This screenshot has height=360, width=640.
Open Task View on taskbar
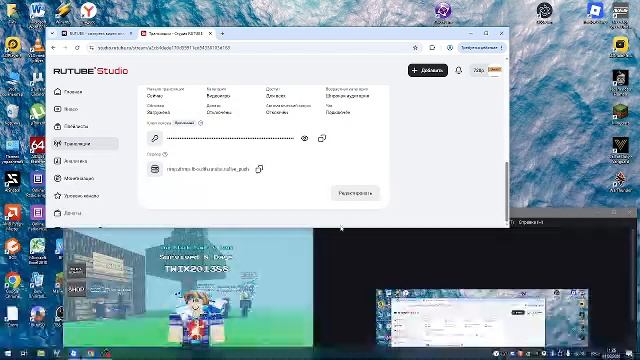pos(24,354)
